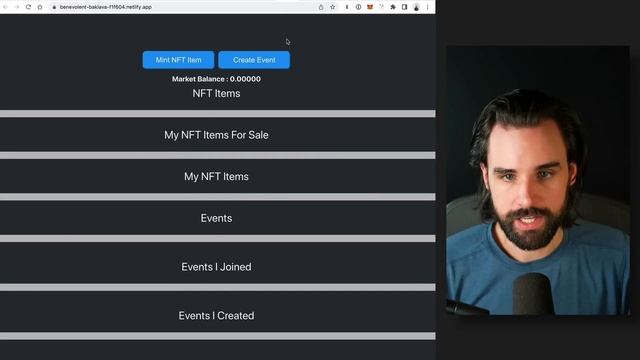Click the Create Event button

254,60
